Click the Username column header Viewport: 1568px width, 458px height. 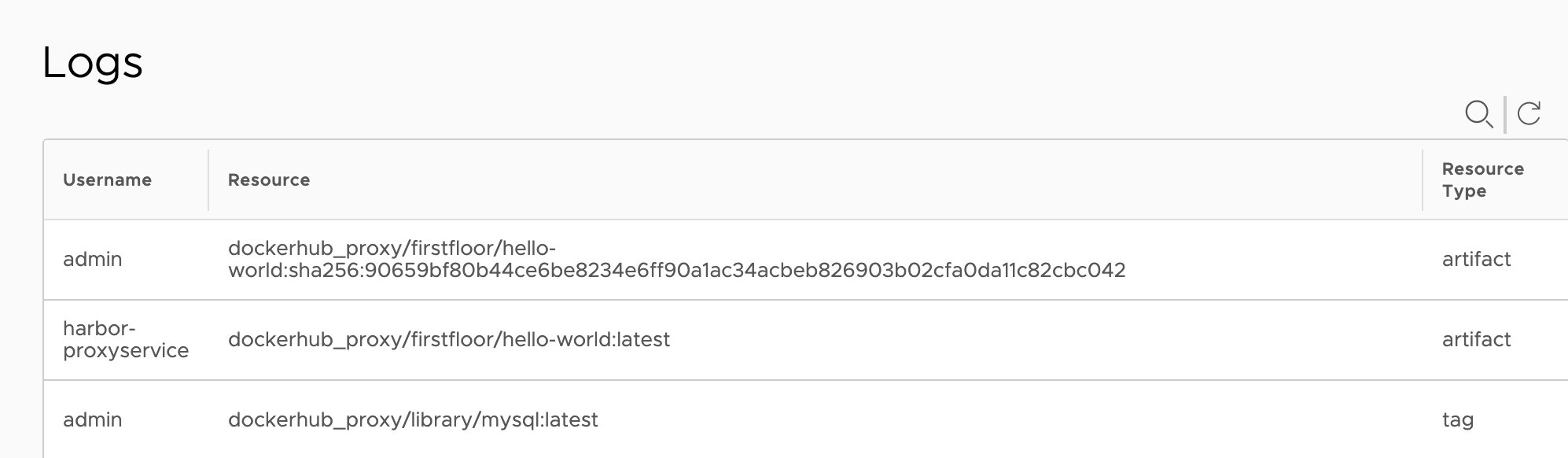pyautogui.click(x=108, y=179)
